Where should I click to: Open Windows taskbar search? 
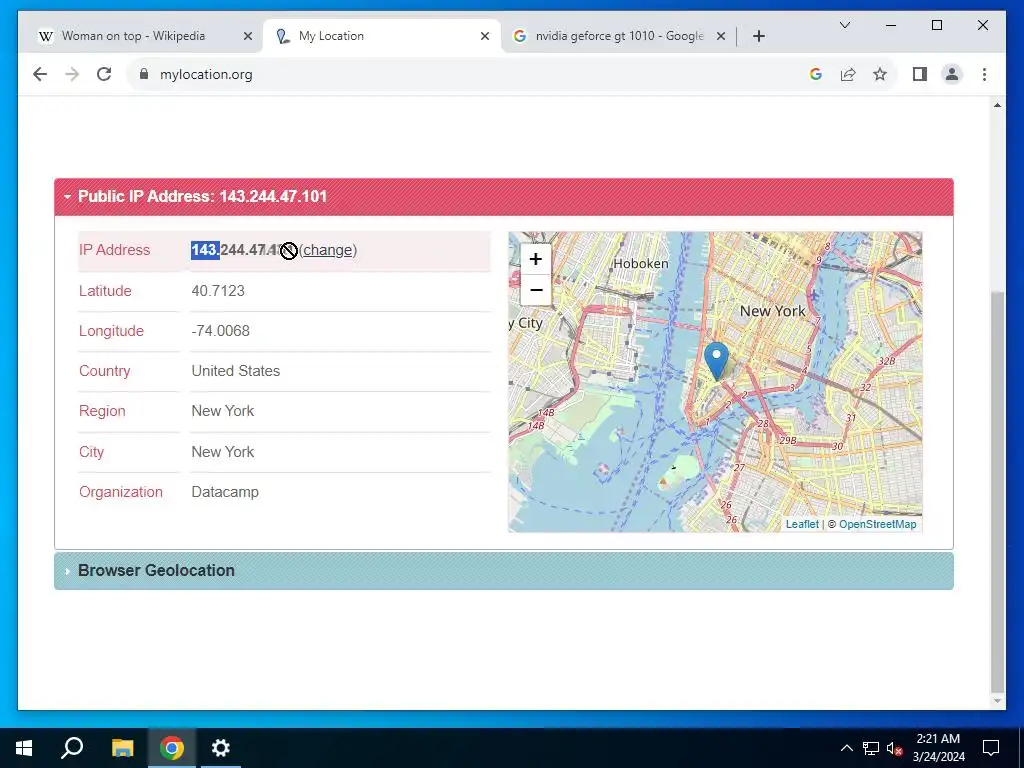pyautogui.click(x=72, y=748)
